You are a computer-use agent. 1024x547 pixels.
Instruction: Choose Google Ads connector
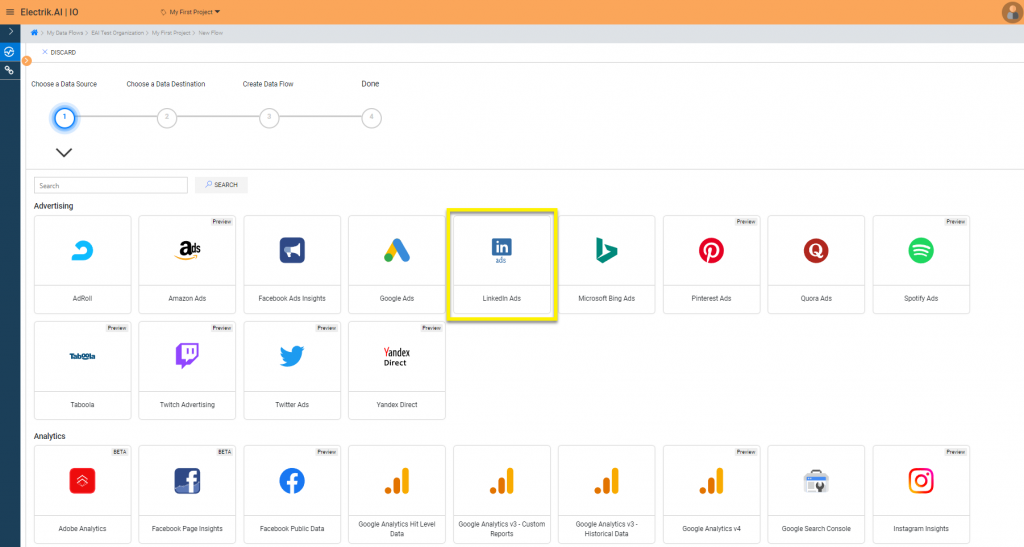[397, 264]
